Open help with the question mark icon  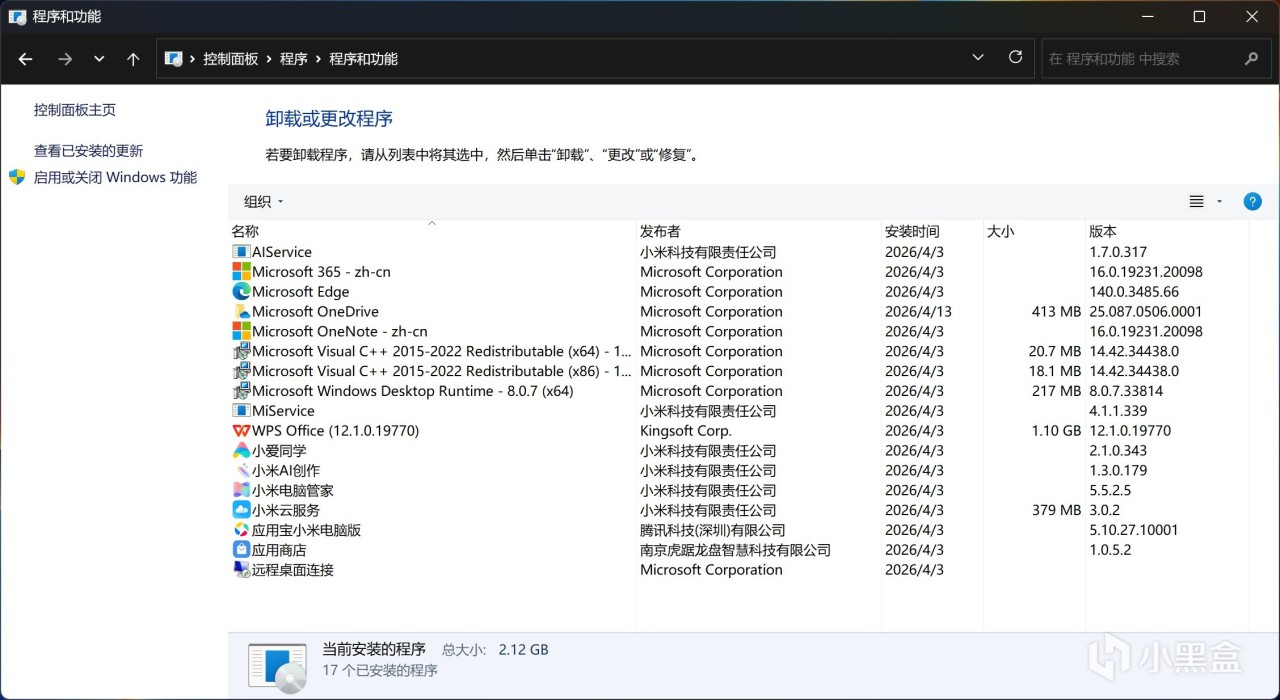[x=1252, y=201]
